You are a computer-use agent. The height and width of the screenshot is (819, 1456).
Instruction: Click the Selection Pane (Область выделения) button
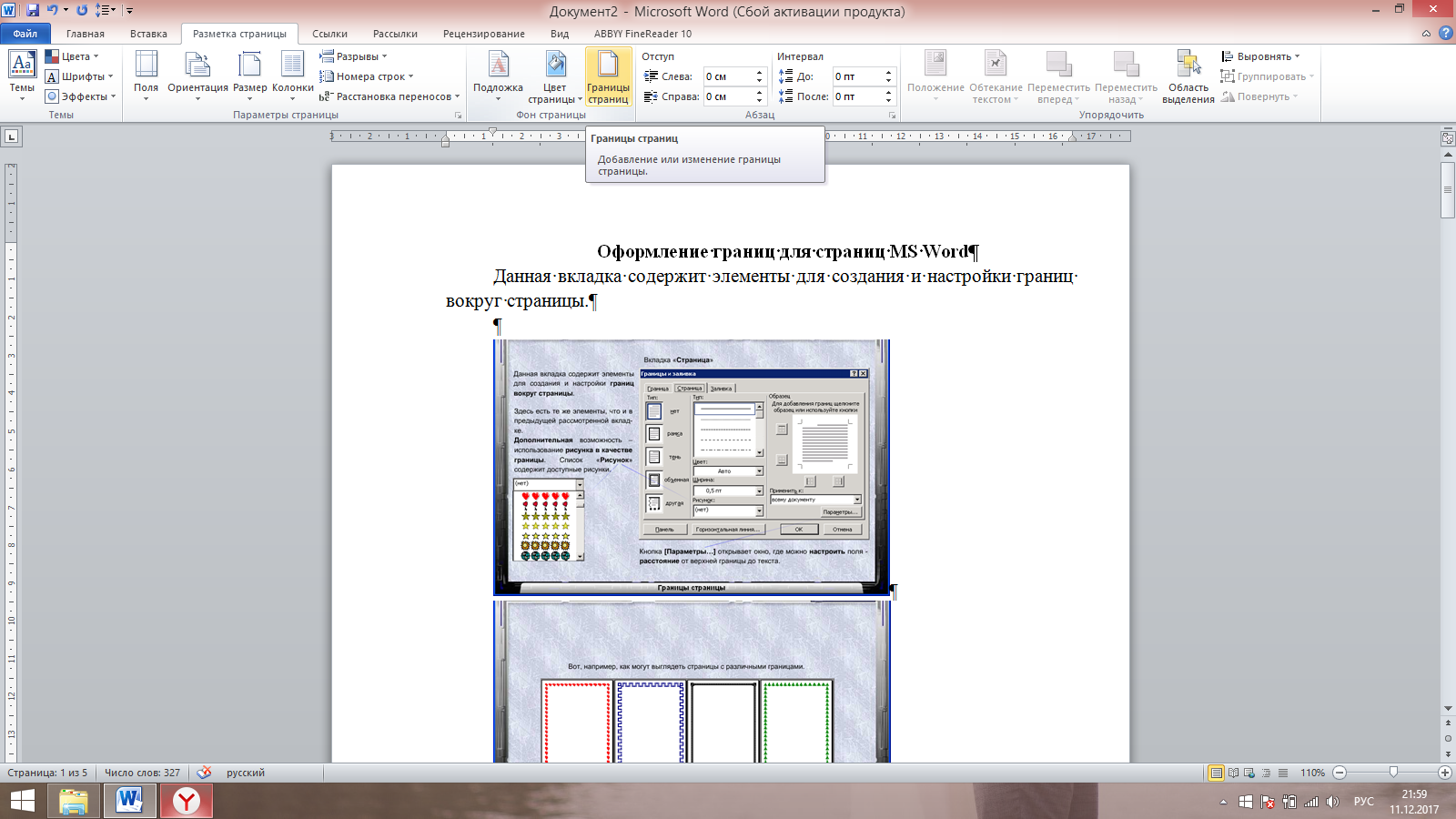point(1188,77)
